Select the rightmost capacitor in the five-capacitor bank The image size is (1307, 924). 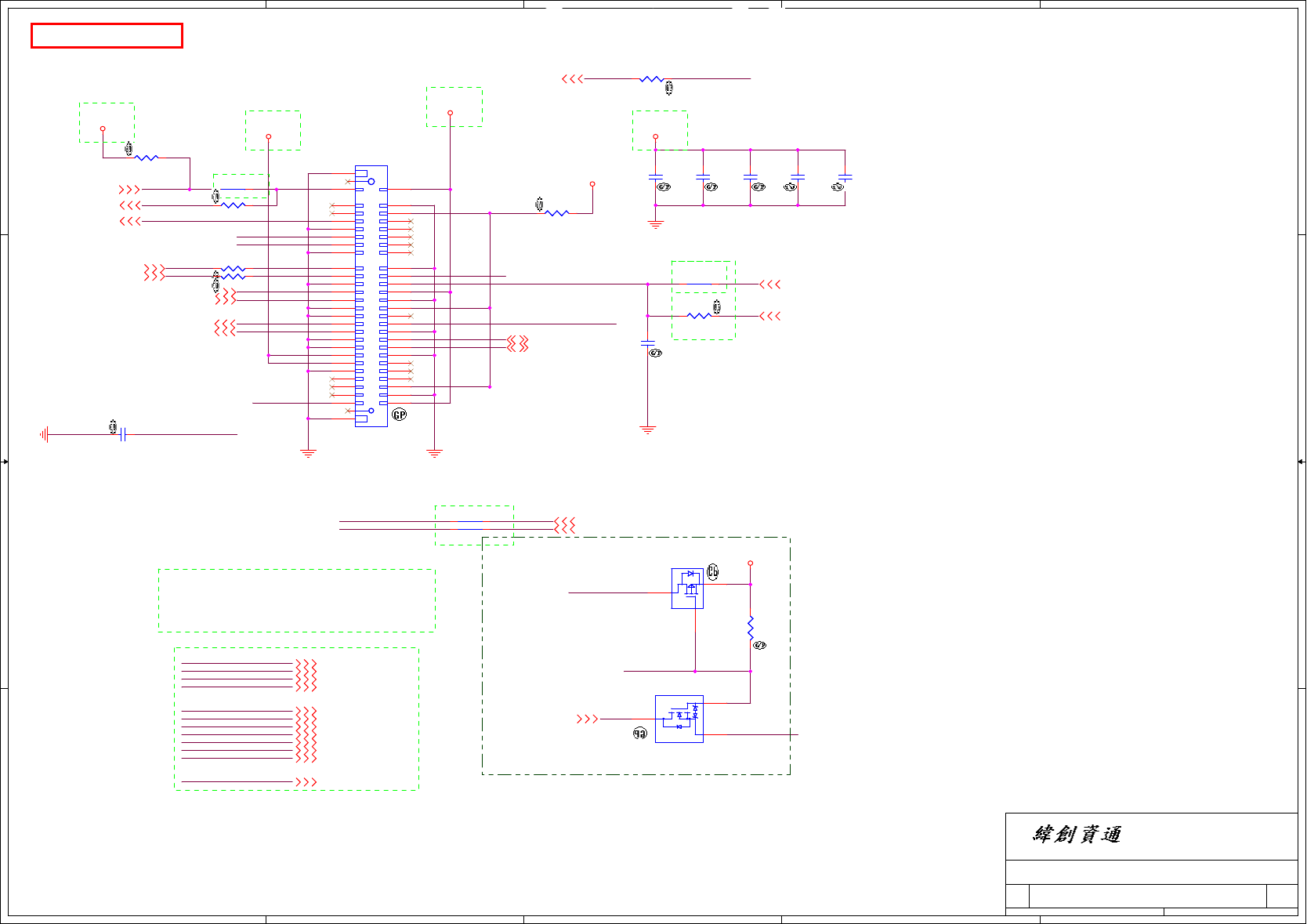(845, 178)
